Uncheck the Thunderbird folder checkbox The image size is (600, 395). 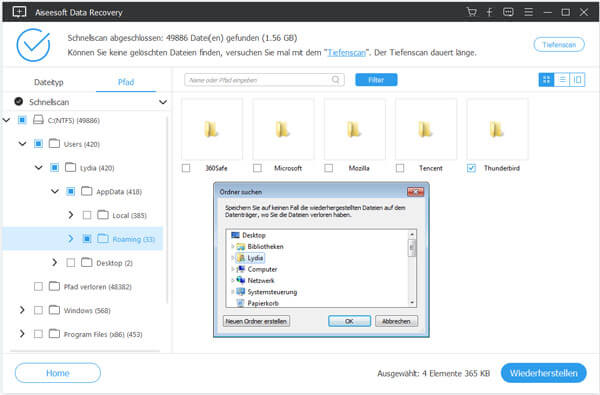(471, 168)
